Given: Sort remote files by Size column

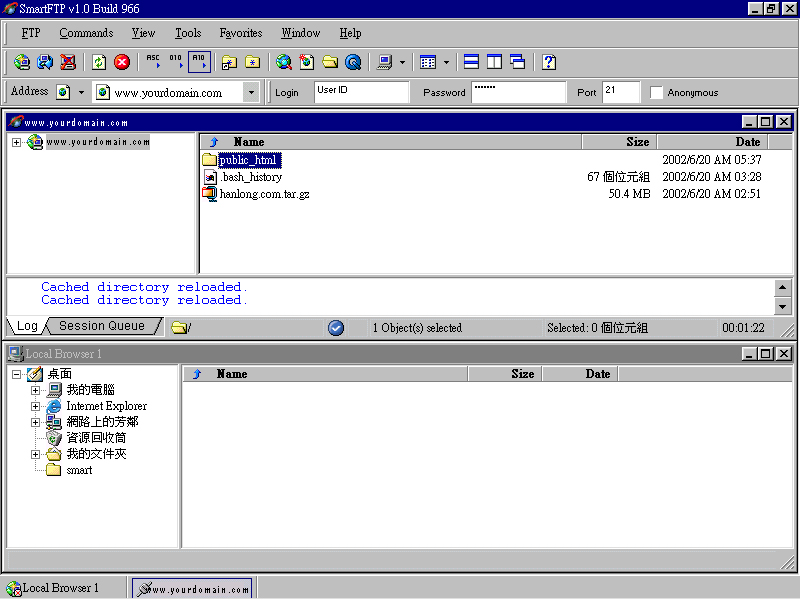Looking at the screenshot, I should tap(619, 142).
